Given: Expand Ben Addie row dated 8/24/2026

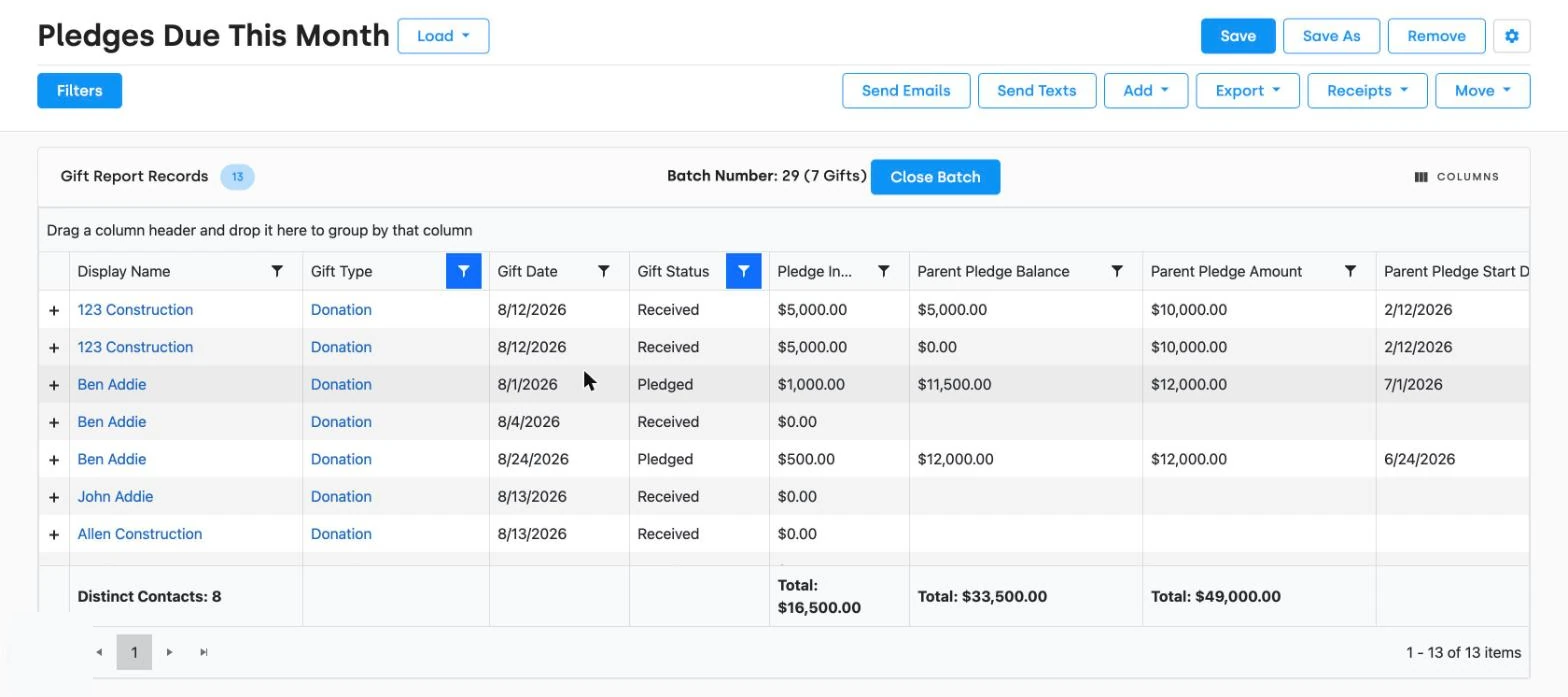Looking at the screenshot, I should click(54, 460).
